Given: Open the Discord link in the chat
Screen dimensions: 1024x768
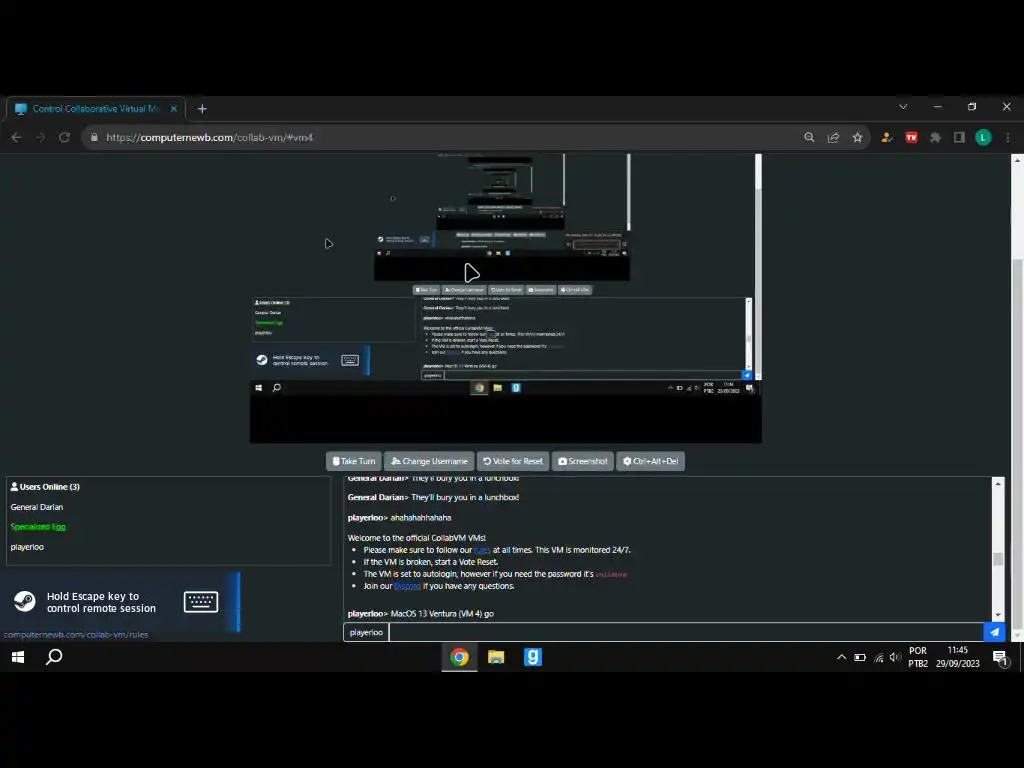Looking at the screenshot, I should click(407, 586).
